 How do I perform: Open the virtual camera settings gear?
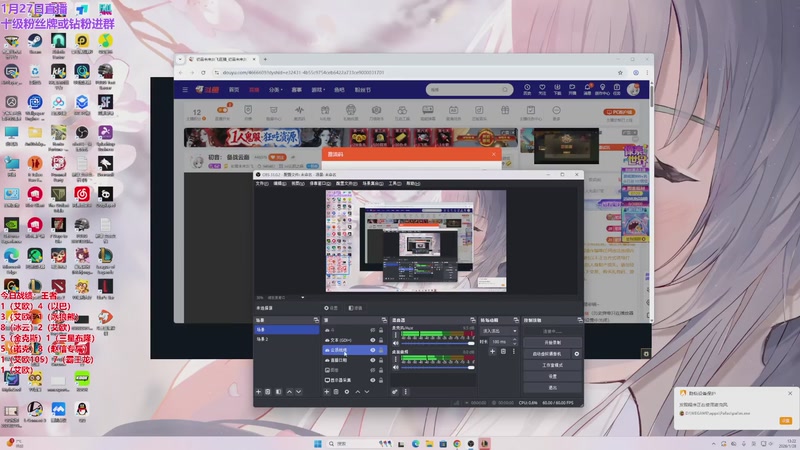click(577, 354)
